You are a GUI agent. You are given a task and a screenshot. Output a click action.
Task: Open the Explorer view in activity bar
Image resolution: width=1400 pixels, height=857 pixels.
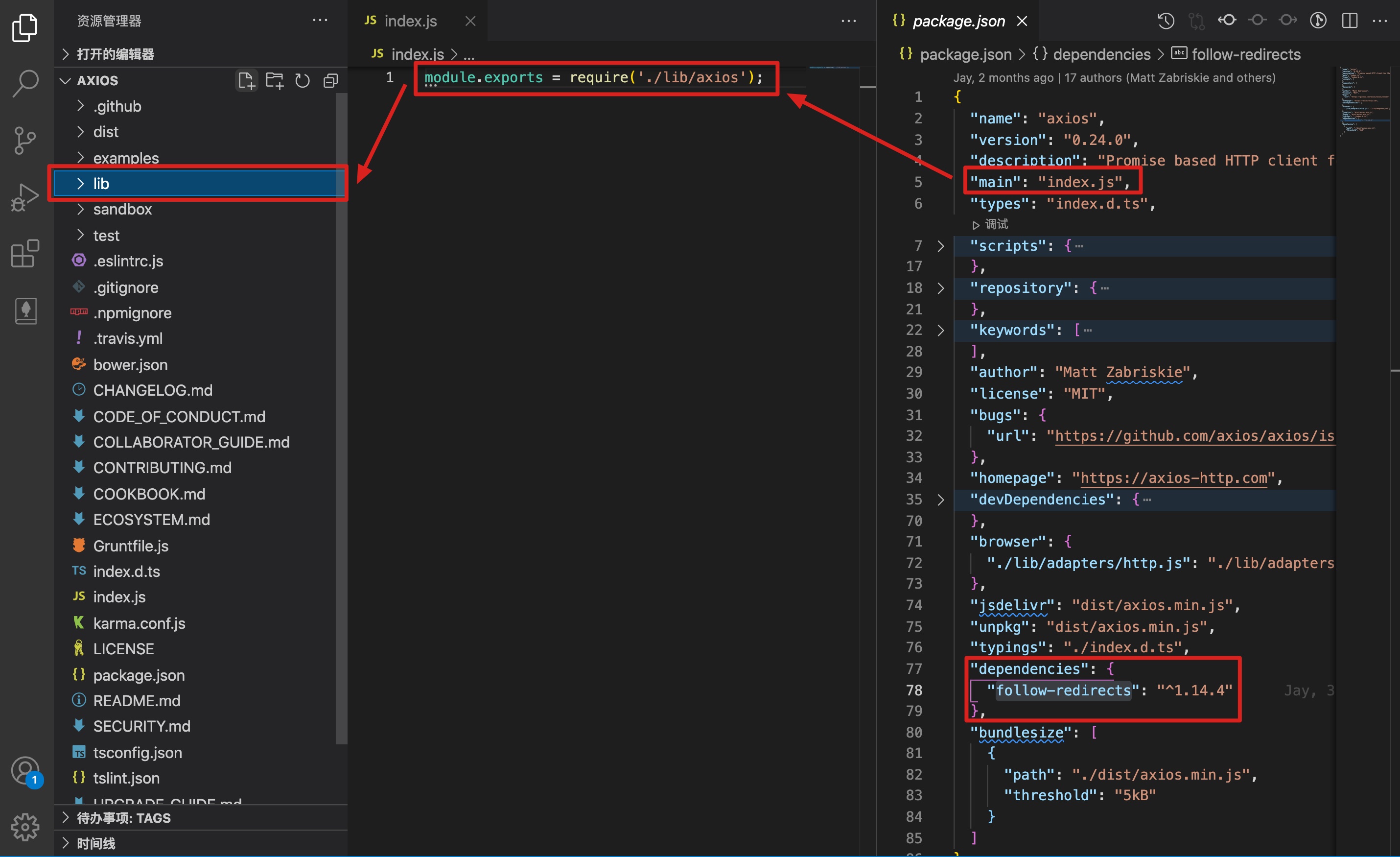25,27
